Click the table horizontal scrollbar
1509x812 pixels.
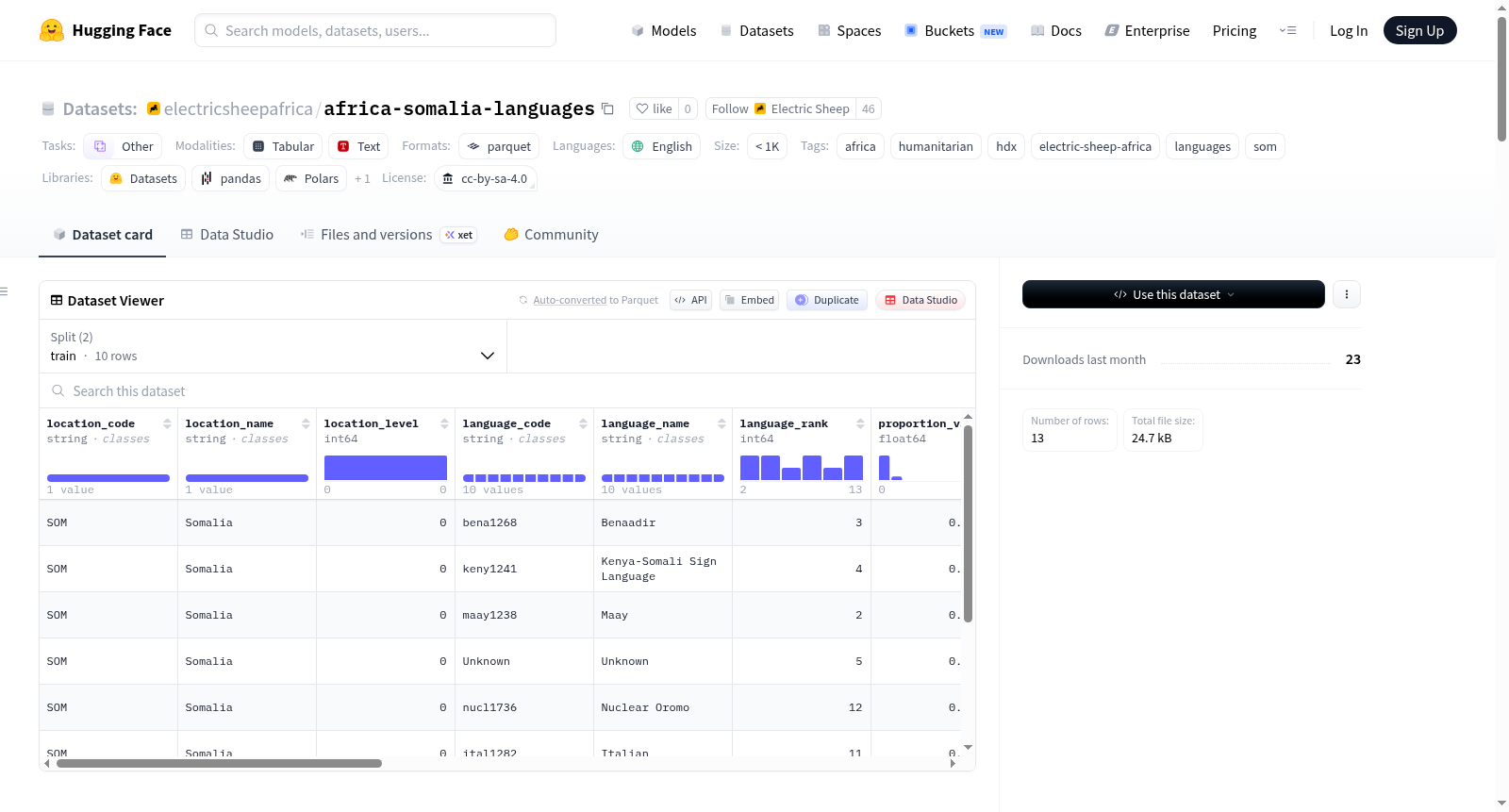(219, 763)
